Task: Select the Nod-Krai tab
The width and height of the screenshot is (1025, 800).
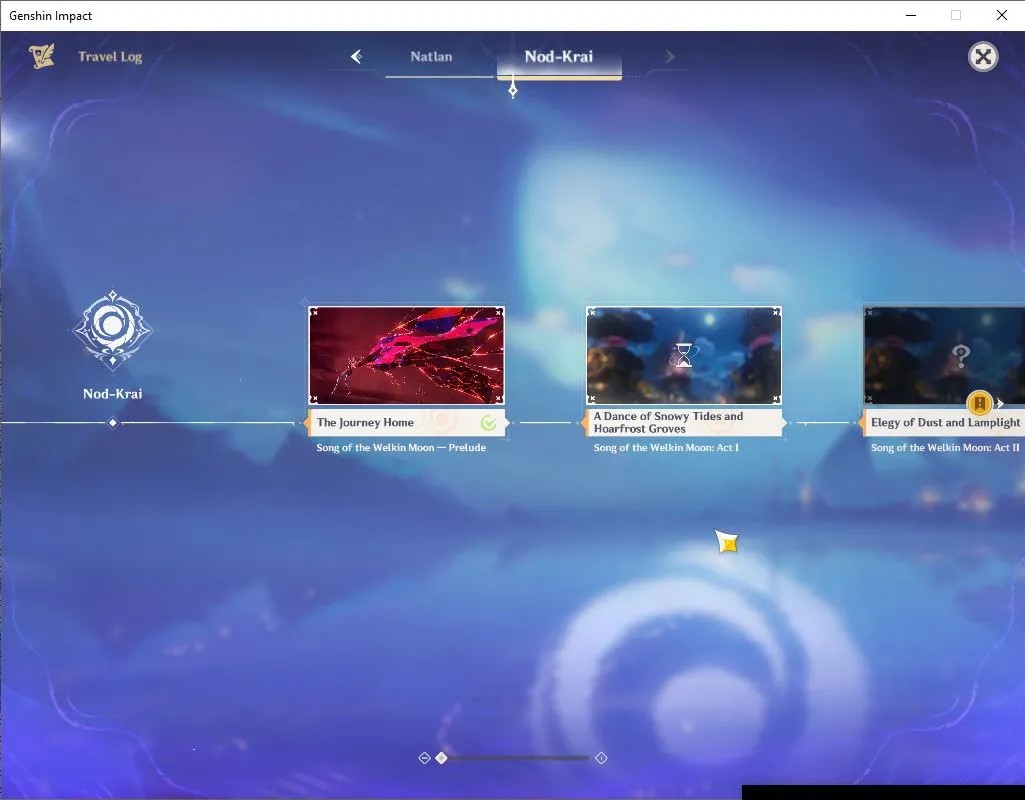Action: point(559,57)
